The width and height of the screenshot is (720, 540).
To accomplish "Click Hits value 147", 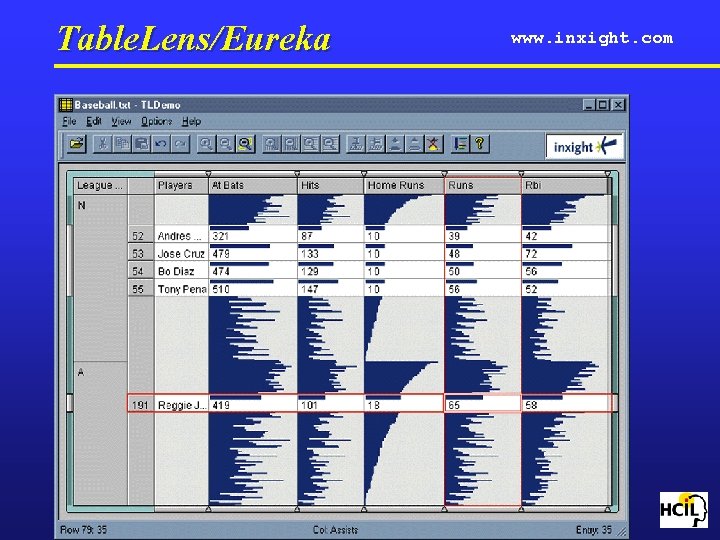I will point(309,289).
